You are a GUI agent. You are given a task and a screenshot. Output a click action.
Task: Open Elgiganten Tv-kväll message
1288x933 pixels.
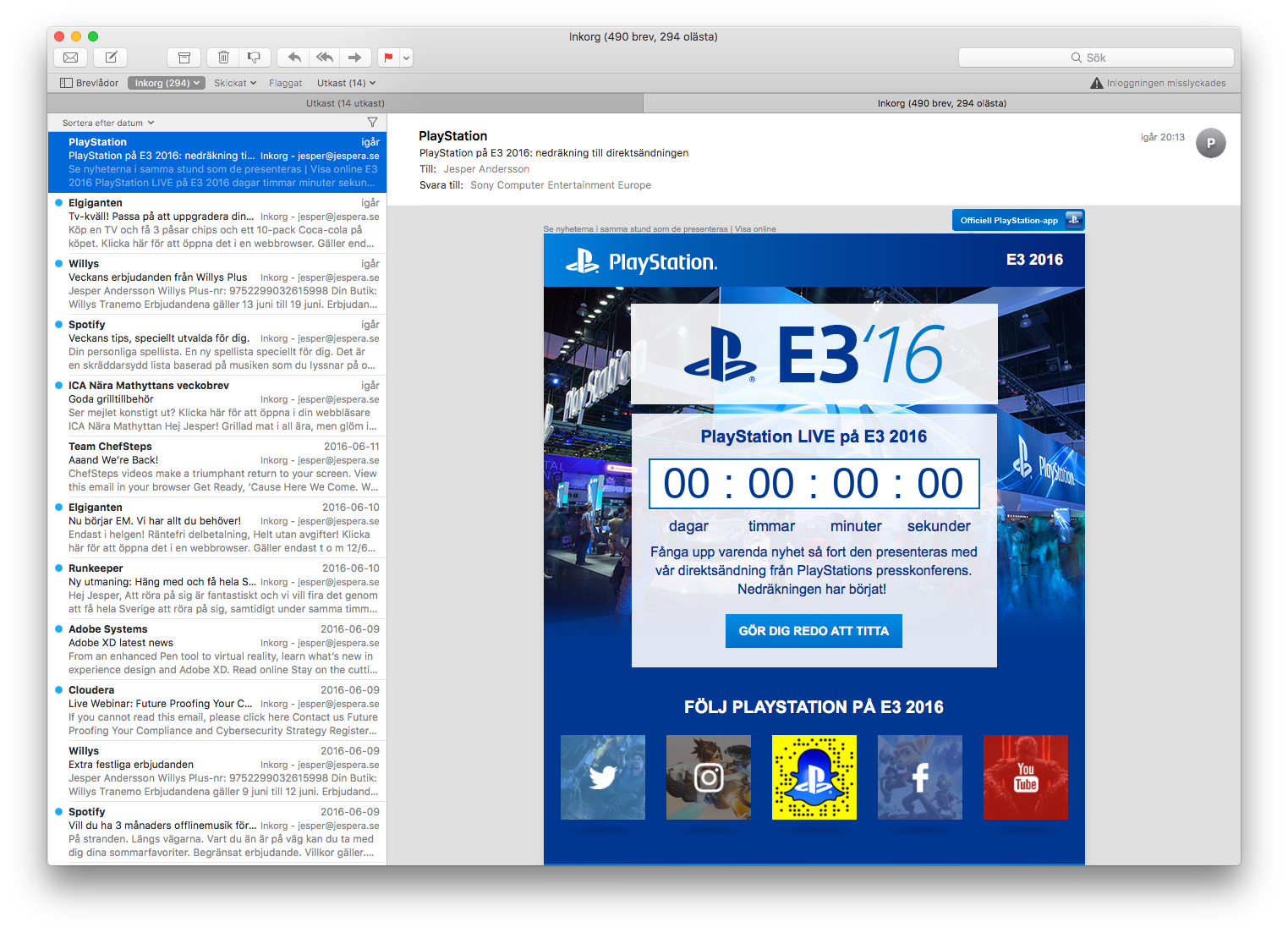(217, 223)
